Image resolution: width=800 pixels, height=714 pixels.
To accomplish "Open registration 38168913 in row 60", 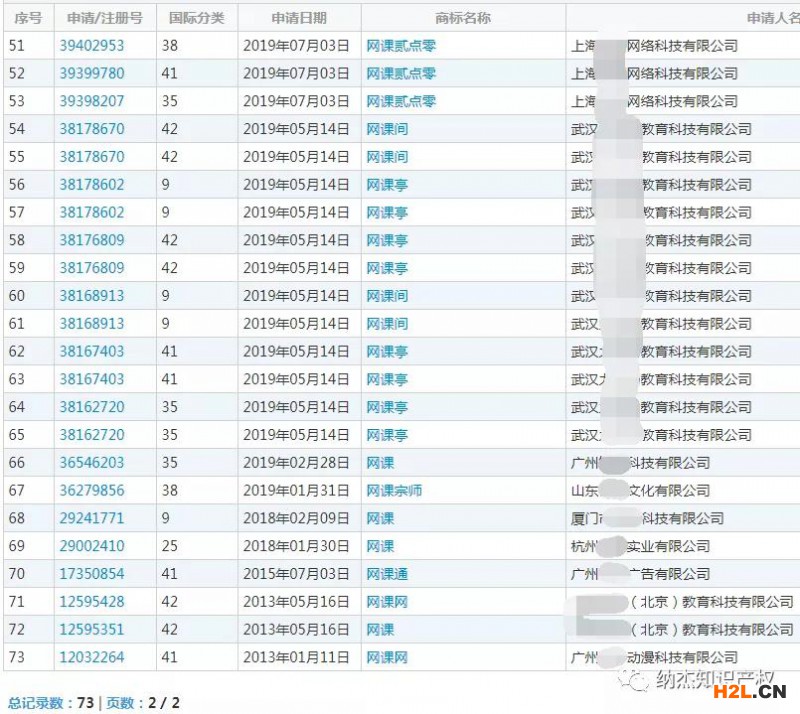I will 92,296.
